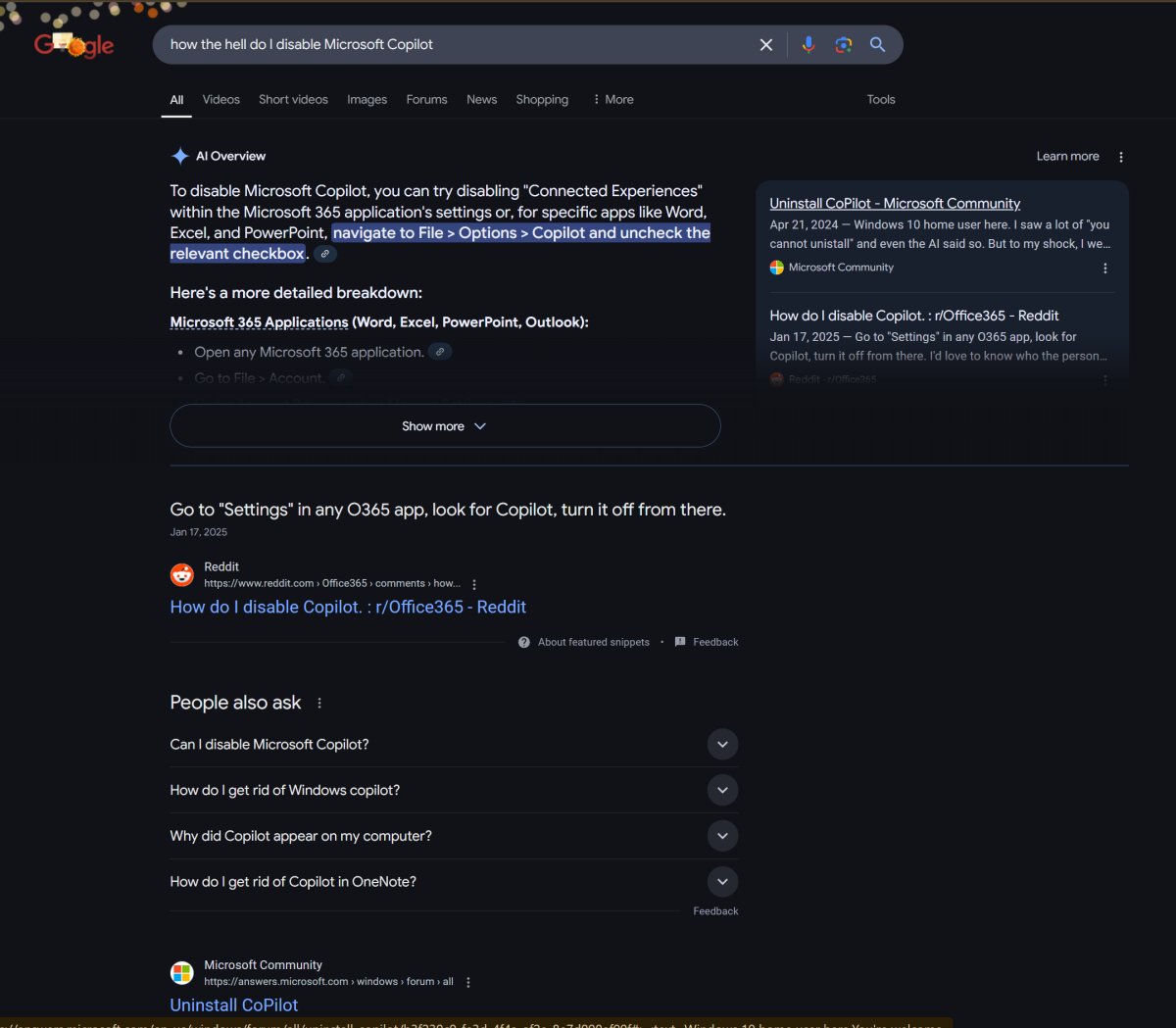Open the AI Overview three-dot options menu
The height and width of the screenshot is (1028, 1176).
click(1121, 157)
